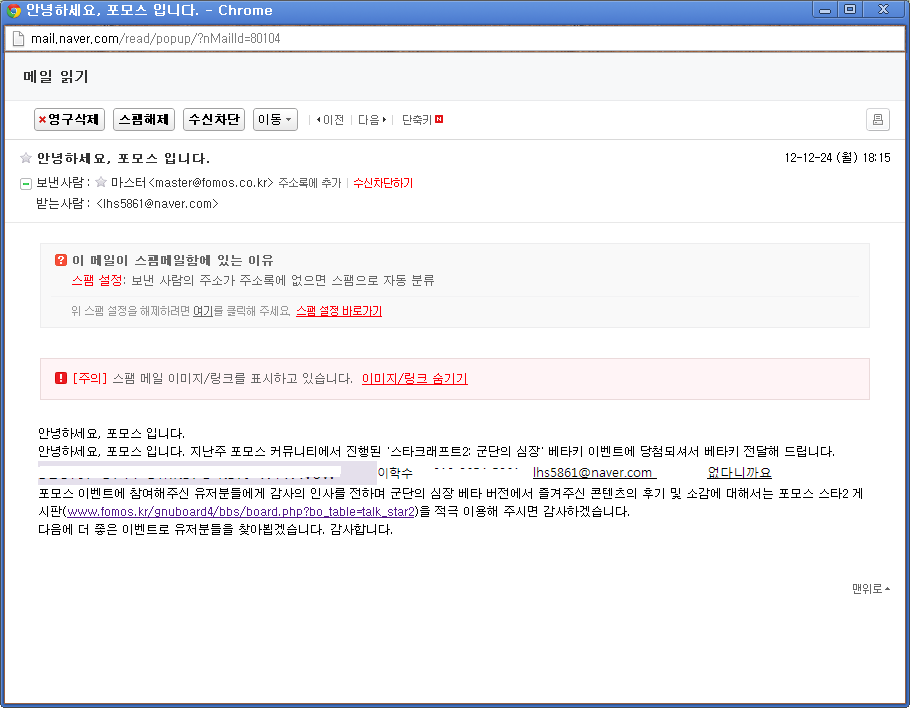Click 맨위로 to jump to top
This screenshot has height=708, width=910.
[x=870, y=589]
